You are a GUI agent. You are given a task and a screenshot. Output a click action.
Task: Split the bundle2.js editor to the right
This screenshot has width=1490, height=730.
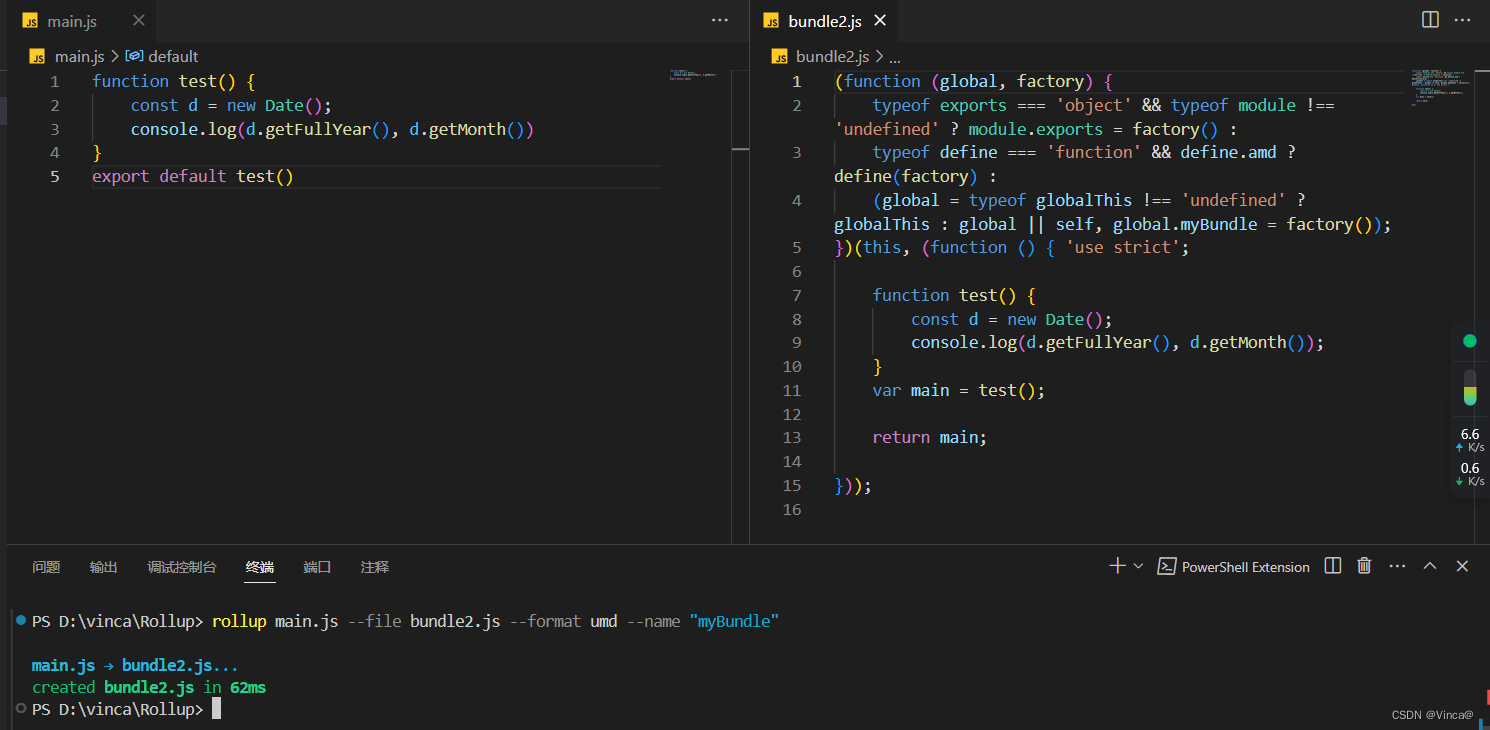(1430, 20)
